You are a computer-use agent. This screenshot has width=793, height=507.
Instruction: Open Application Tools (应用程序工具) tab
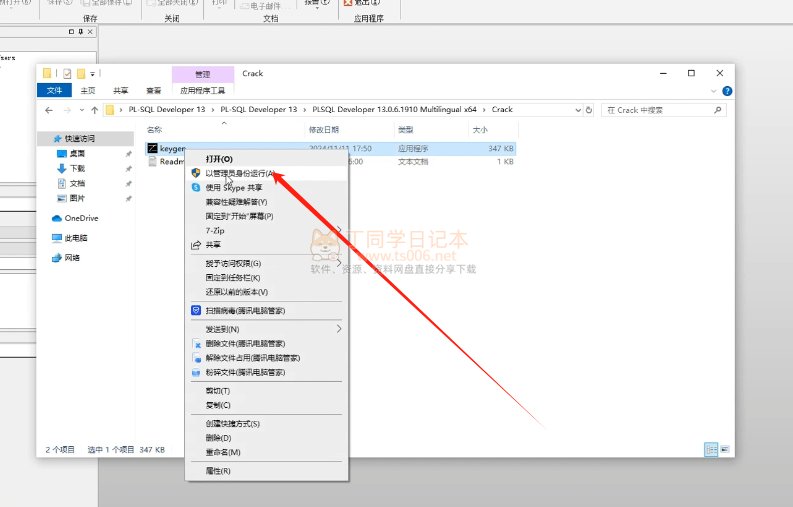point(203,91)
